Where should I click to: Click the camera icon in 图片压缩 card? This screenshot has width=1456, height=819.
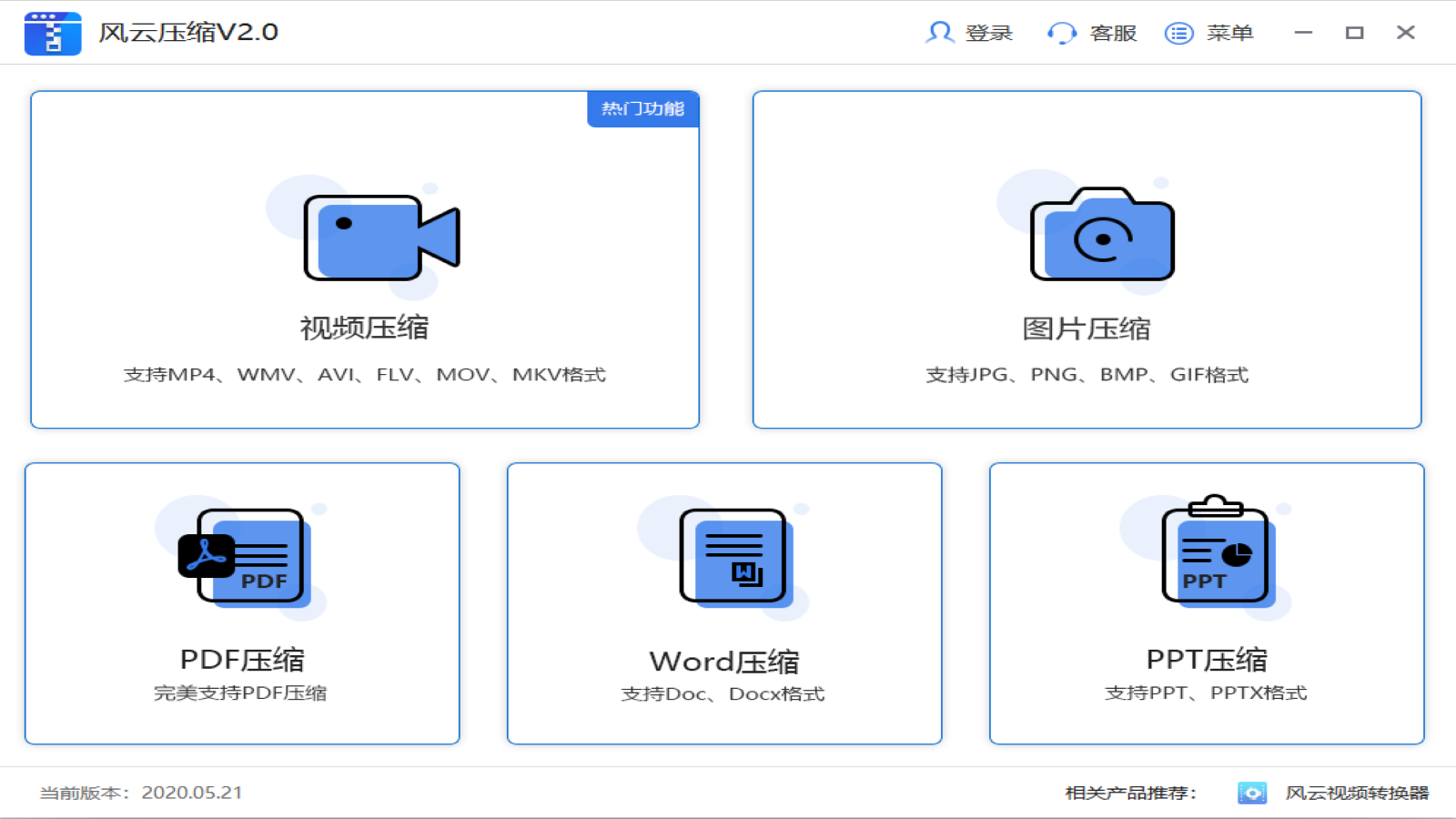[1101, 235]
